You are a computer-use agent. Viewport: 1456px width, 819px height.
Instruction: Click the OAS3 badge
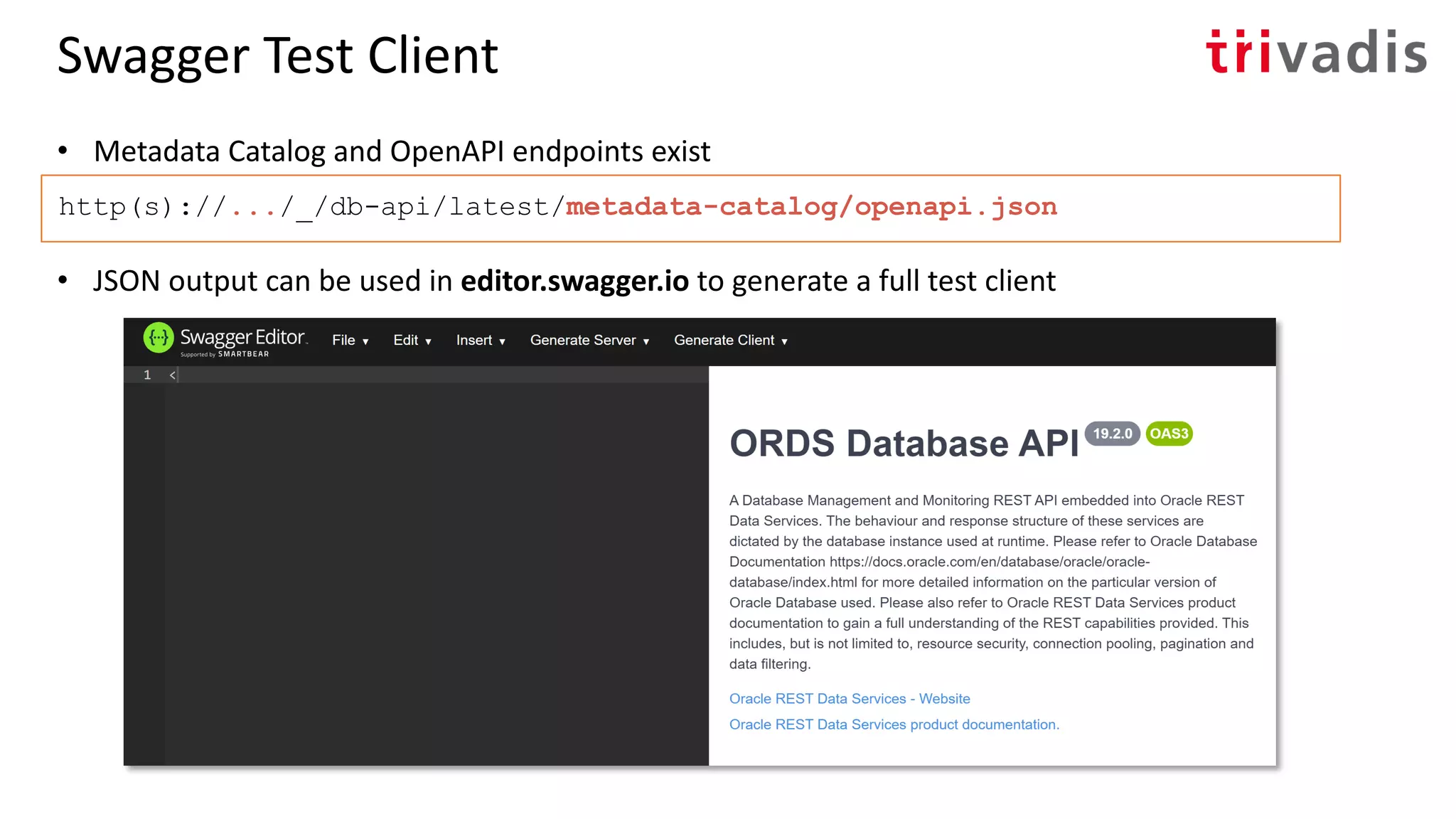(x=1169, y=434)
